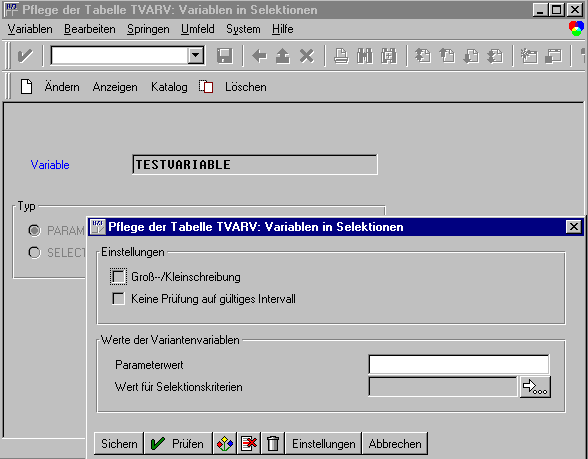Click the Katalog button
Viewport: 588px width, 459px height.
tap(169, 87)
